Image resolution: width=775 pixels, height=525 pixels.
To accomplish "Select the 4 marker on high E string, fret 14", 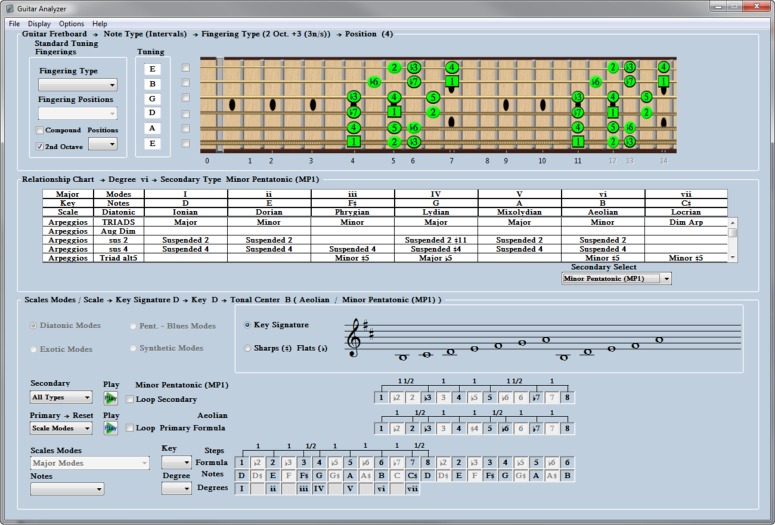I will [x=664, y=67].
